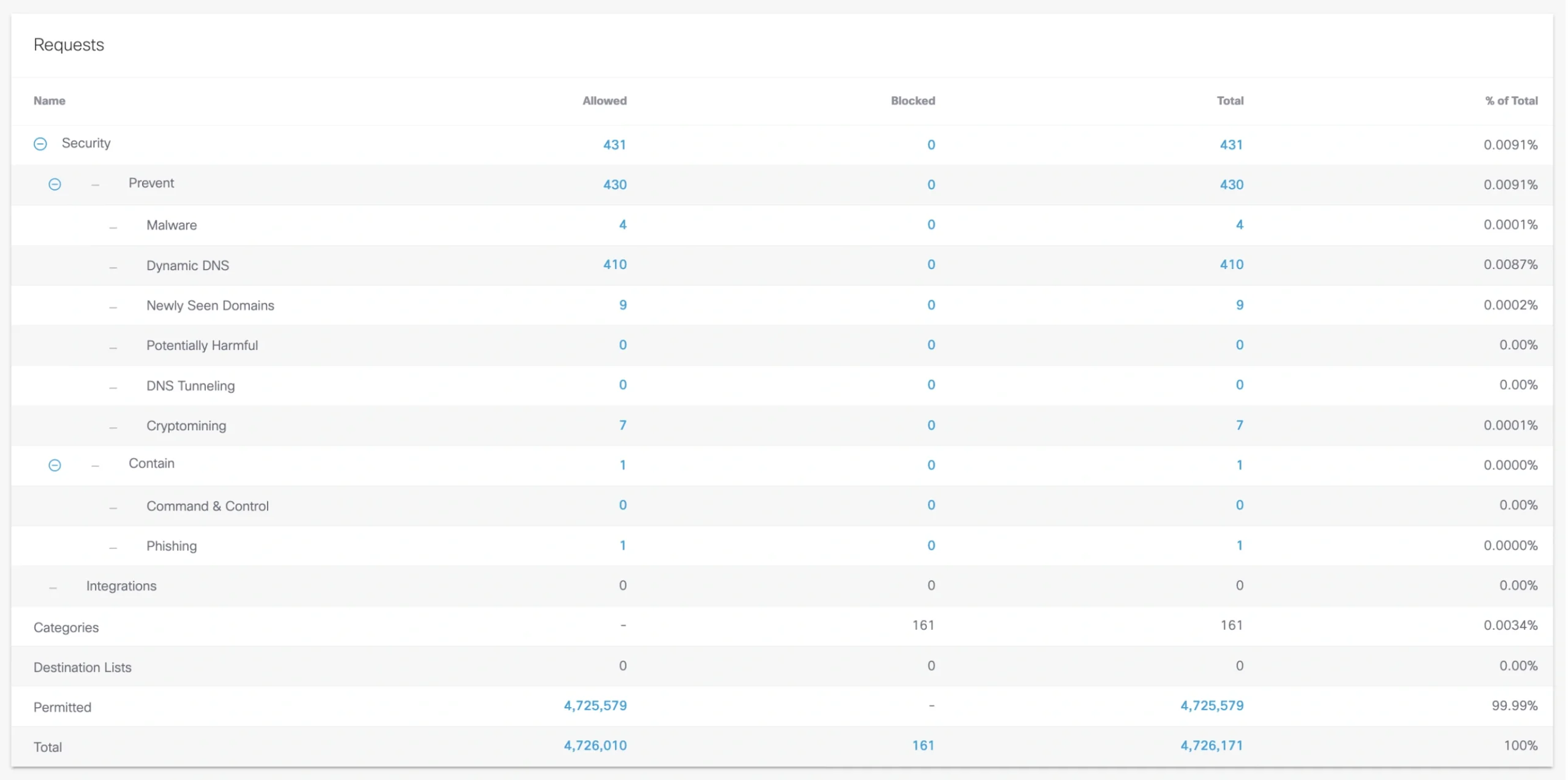Click Dynamic DNS allowed value 410
Screen dimensions: 1568x780
pos(614,265)
